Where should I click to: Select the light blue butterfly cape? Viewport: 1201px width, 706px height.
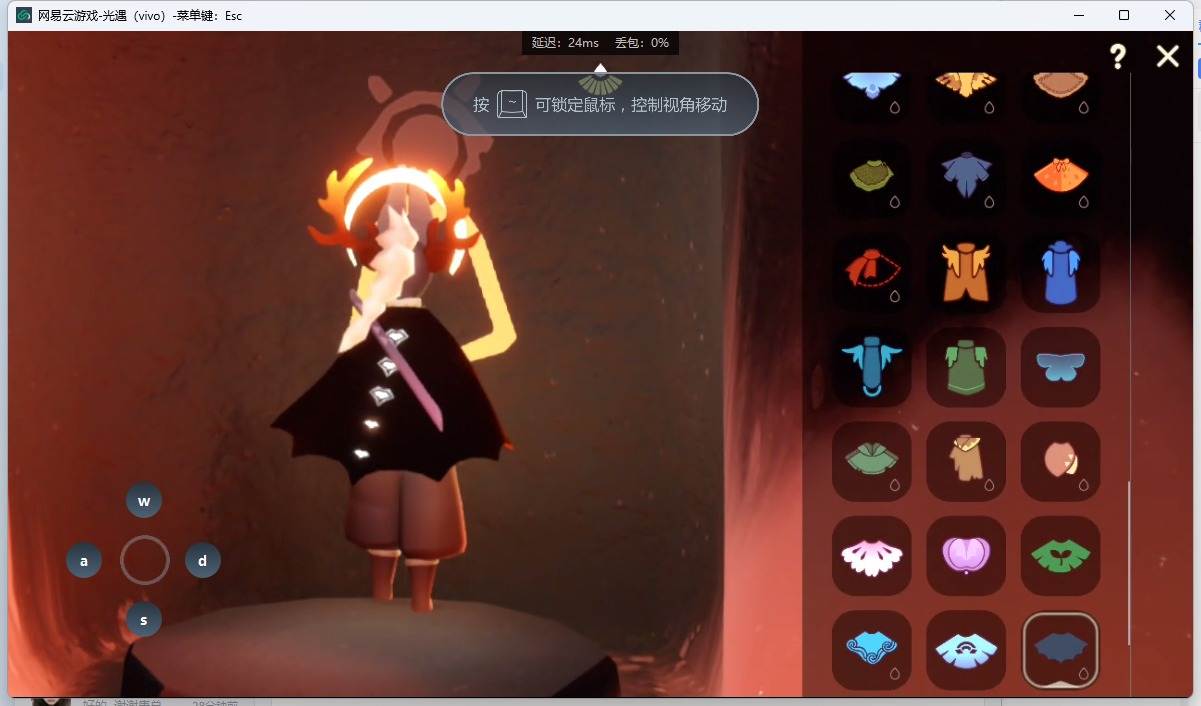click(1060, 367)
